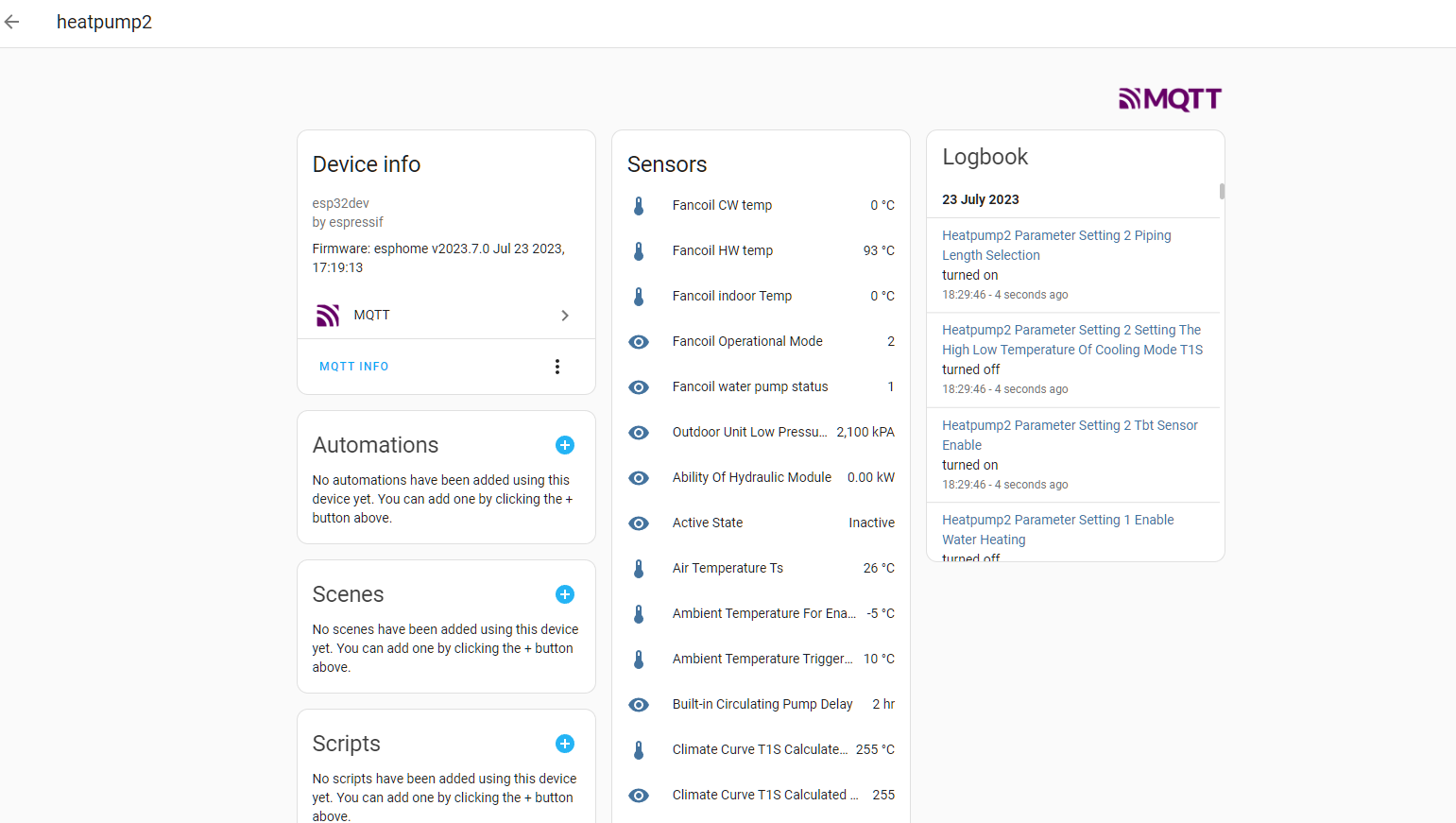Open the MQTT integration row

click(x=444, y=316)
